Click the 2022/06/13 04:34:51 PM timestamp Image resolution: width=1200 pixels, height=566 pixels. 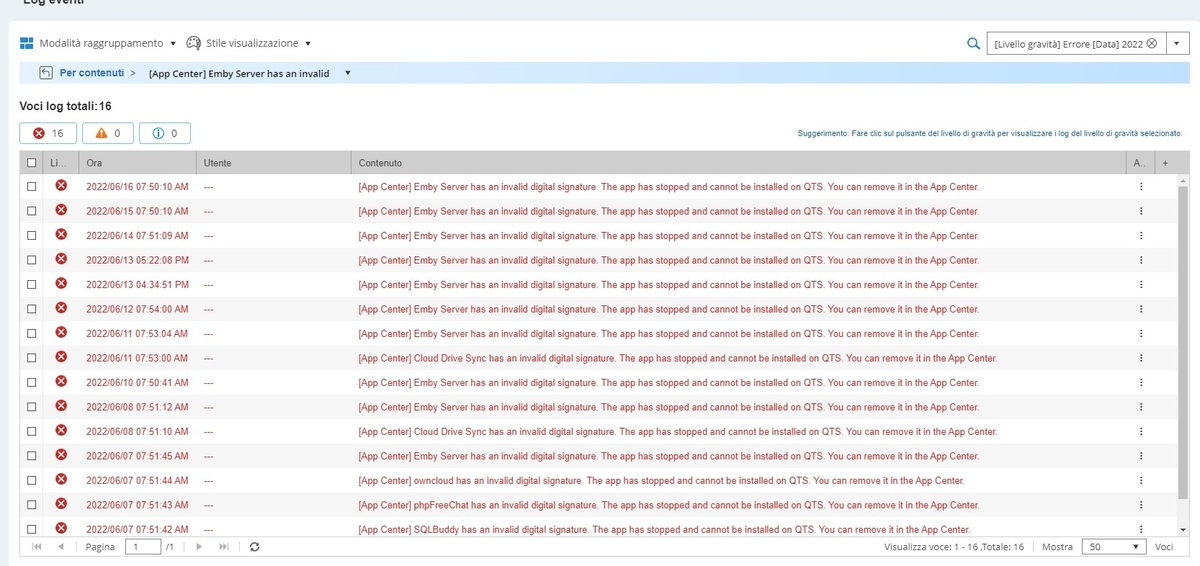pyautogui.click(x=137, y=285)
